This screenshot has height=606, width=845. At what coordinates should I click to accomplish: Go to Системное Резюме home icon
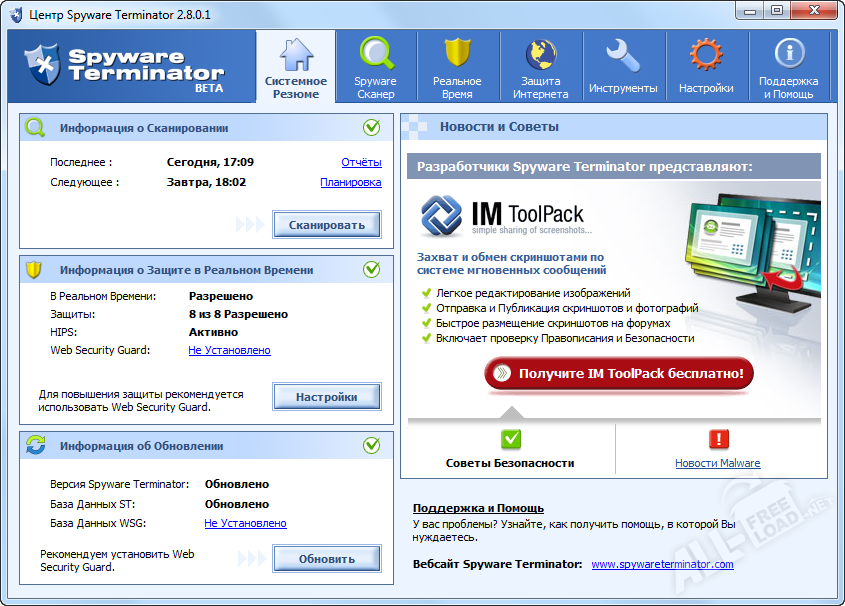point(295,54)
